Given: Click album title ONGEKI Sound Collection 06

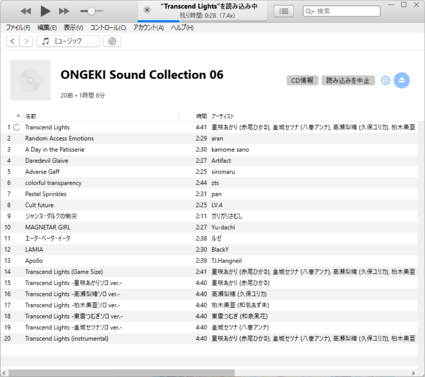Looking at the screenshot, I should coord(142,75).
